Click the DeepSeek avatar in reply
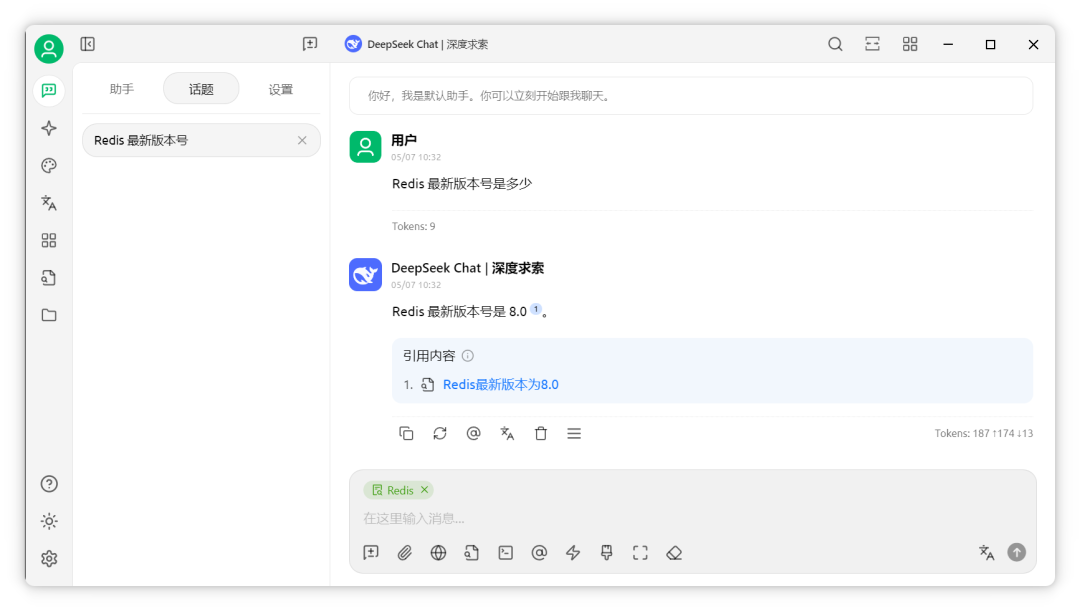This screenshot has width=1080, height=611. point(365,274)
